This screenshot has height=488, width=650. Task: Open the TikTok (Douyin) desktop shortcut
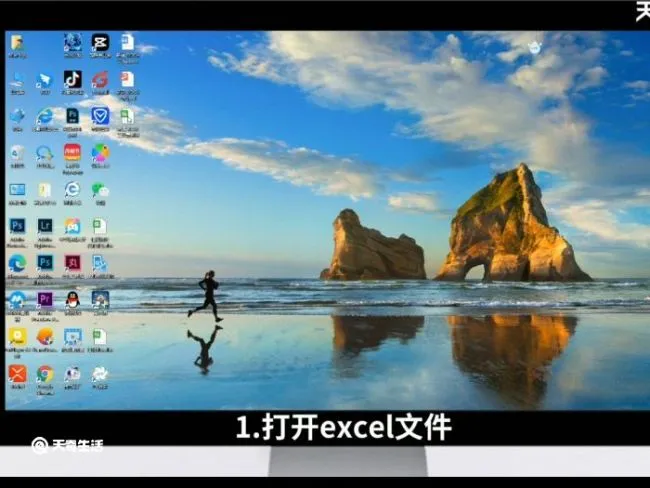click(x=73, y=79)
